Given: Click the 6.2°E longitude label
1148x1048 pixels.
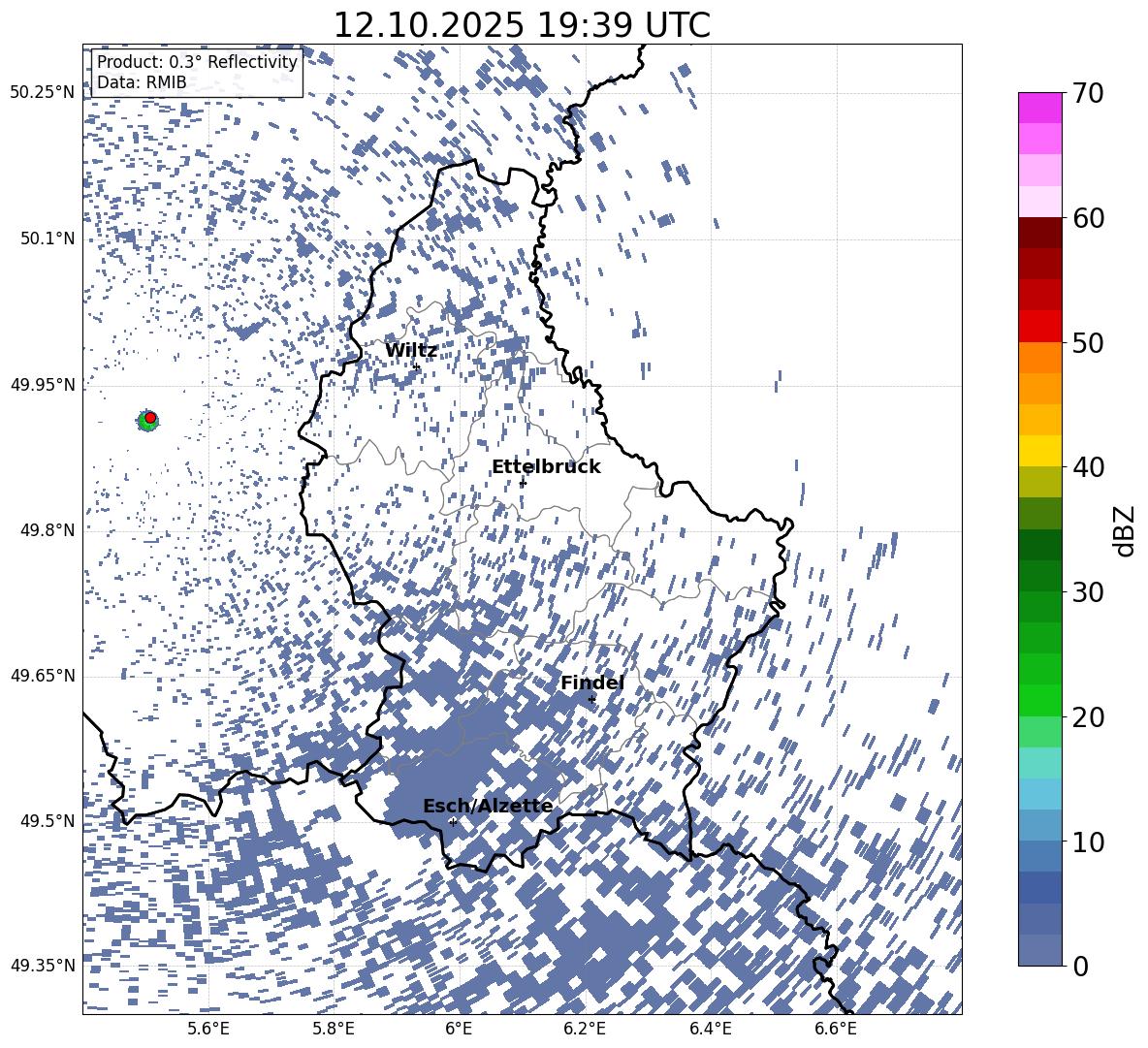Looking at the screenshot, I should (x=585, y=1029).
